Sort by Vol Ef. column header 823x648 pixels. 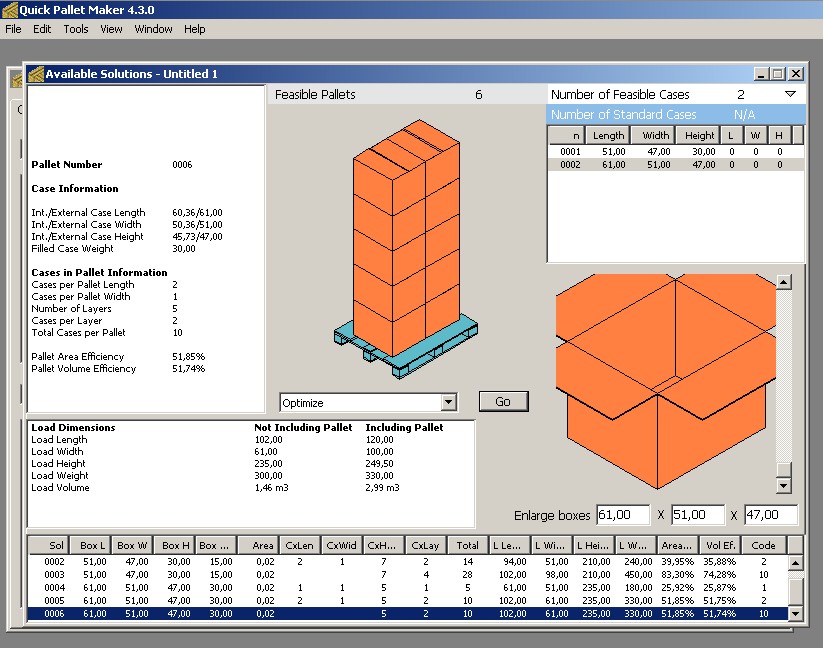click(720, 545)
